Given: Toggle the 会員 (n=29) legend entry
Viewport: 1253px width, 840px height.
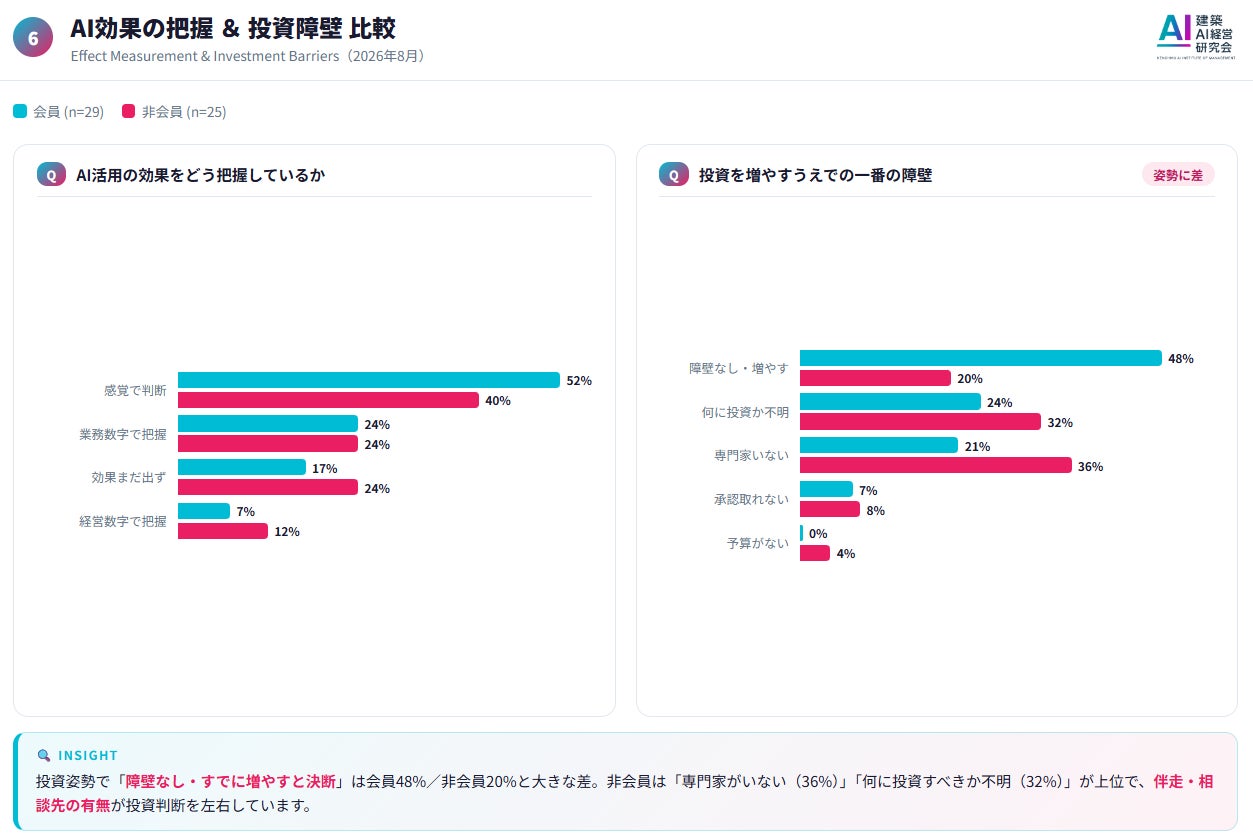Looking at the screenshot, I should click(58, 112).
